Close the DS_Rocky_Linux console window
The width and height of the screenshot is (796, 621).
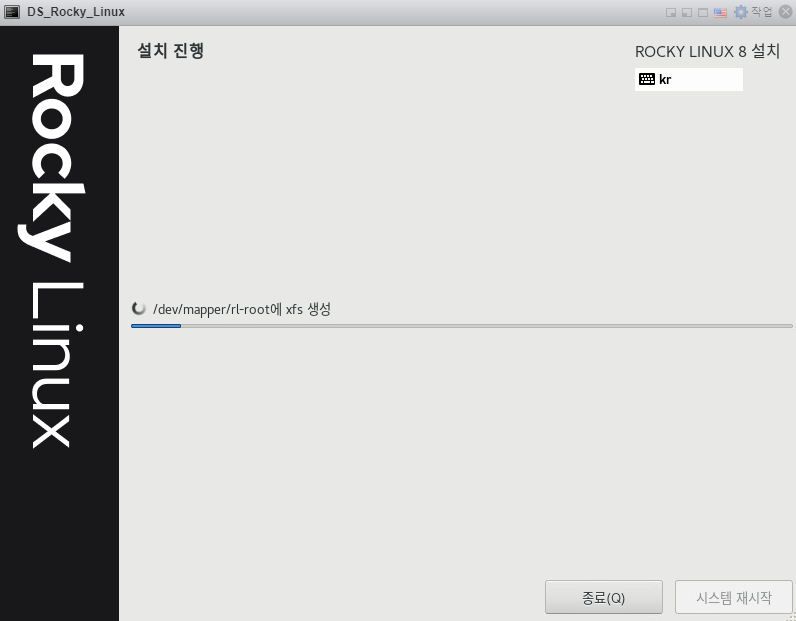click(785, 12)
